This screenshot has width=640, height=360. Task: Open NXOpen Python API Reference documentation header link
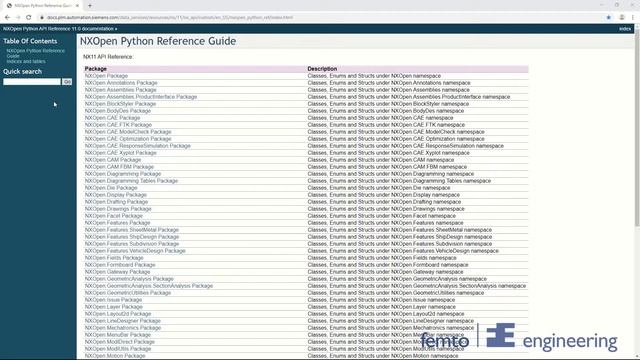[59, 29]
